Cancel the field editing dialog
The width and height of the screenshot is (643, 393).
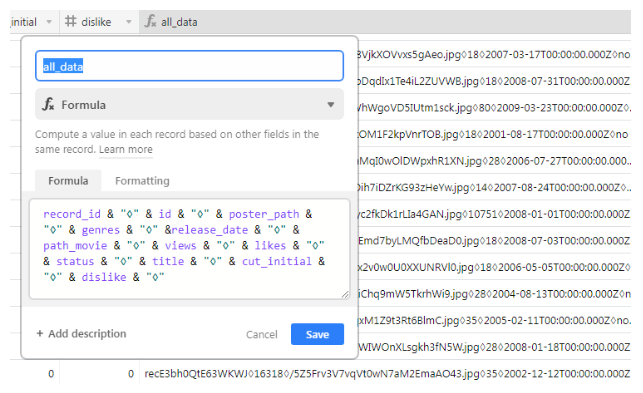click(262, 334)
